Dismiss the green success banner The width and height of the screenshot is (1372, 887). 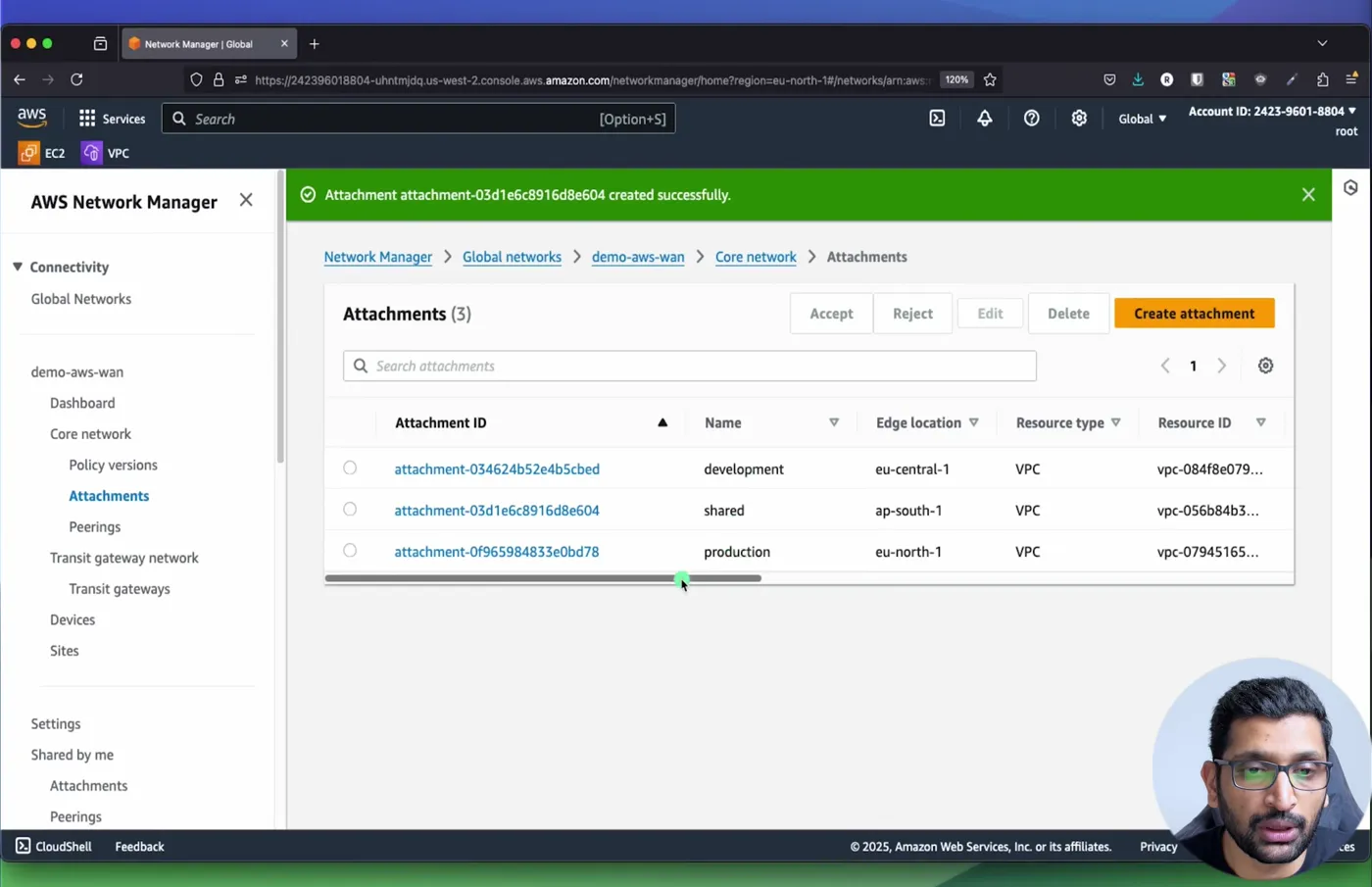pos(1308,194)
